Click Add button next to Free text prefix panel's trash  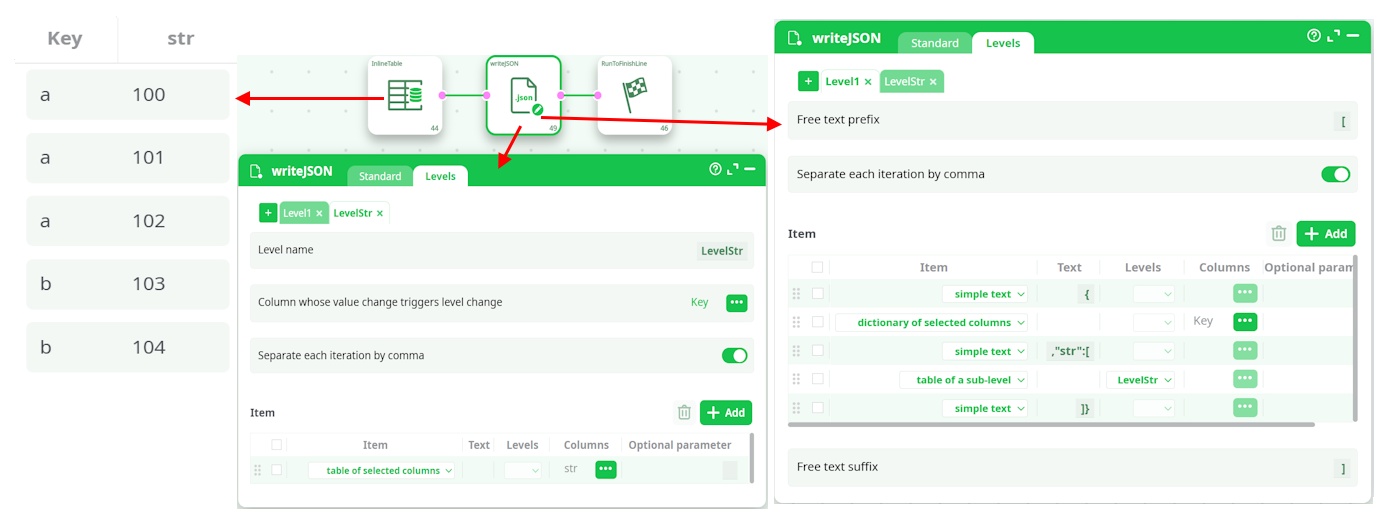(x=1325, y=234)
